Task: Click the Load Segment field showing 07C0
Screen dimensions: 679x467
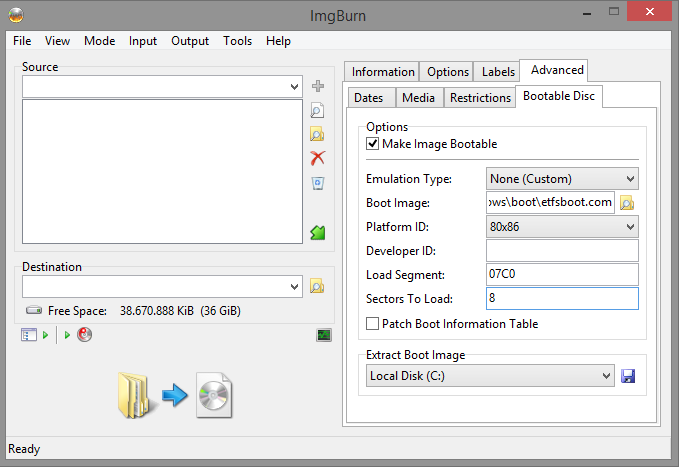Action: pyautogui.click(x=562, y=274)
